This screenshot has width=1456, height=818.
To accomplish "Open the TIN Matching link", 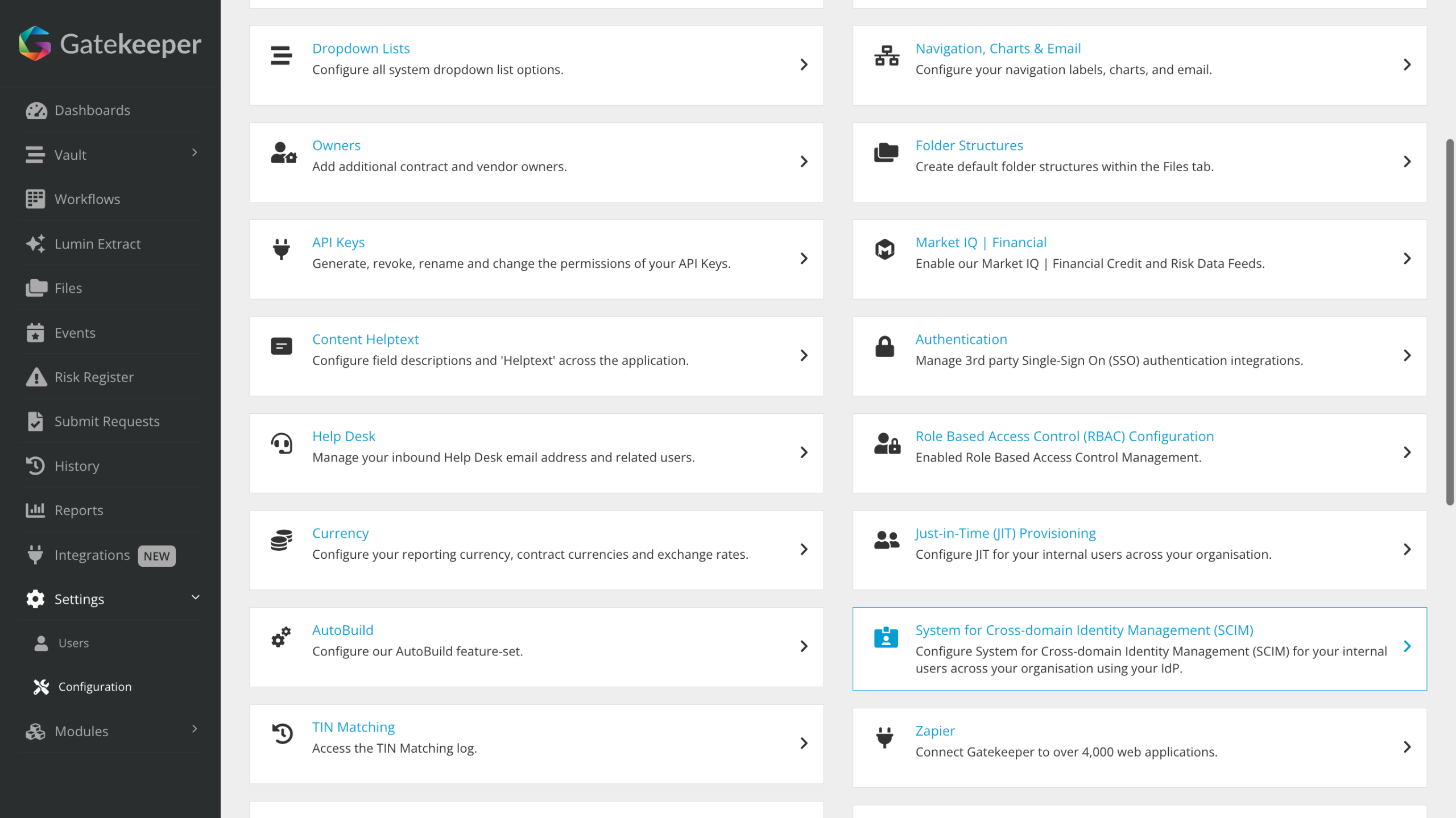I will [x=353, y=727].
